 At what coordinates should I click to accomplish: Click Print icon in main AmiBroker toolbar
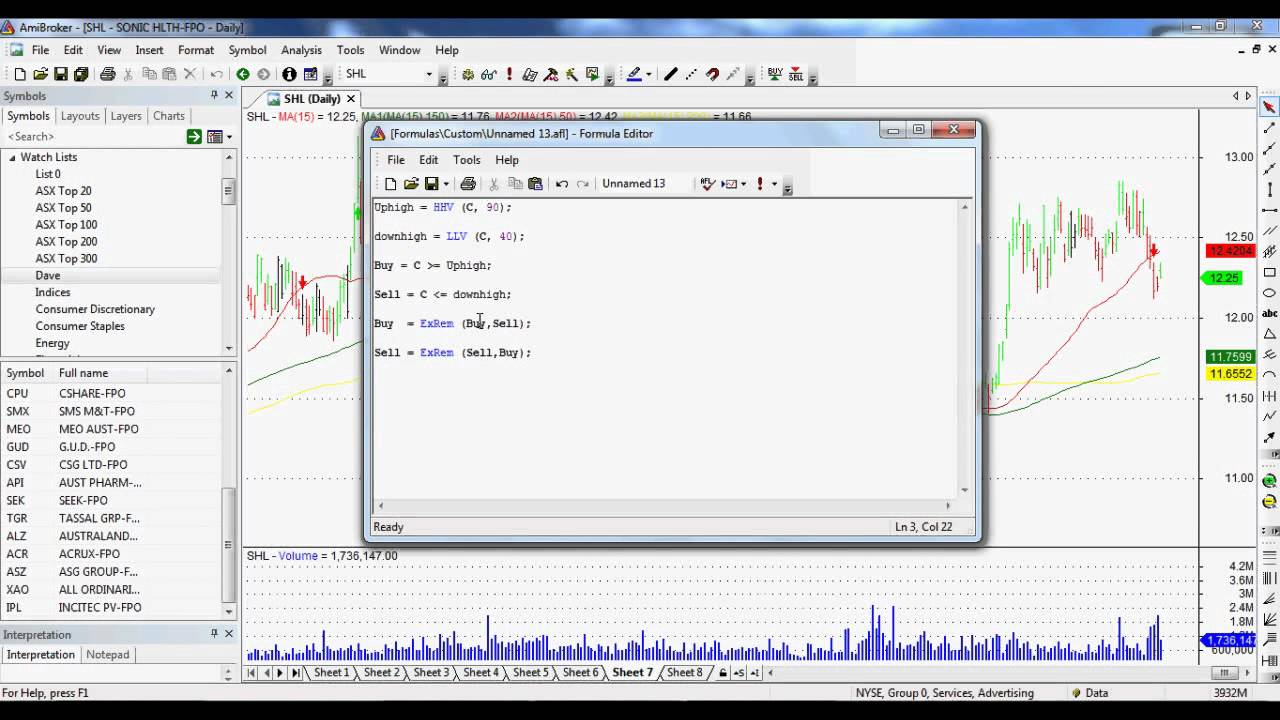point(108,74)
